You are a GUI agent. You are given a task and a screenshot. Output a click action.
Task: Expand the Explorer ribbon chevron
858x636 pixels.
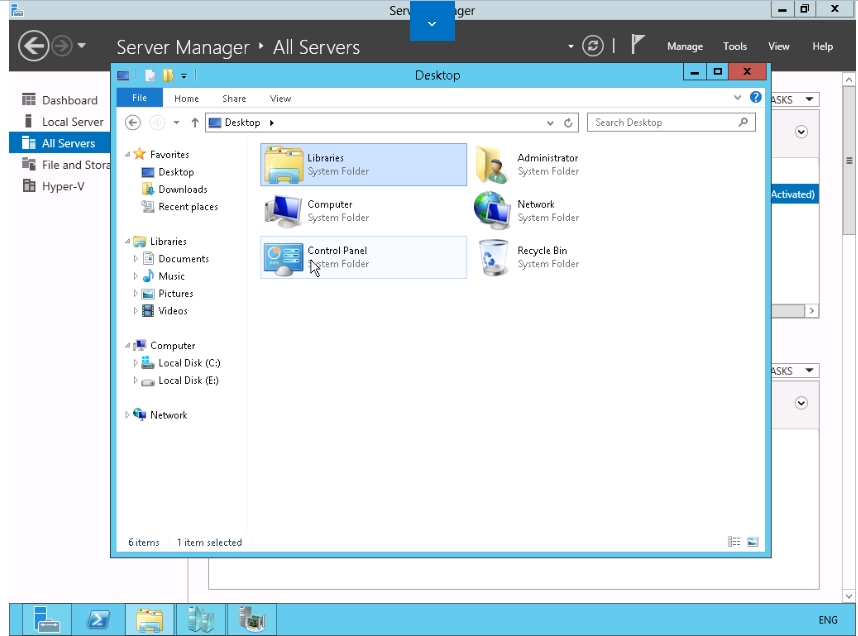coord(738,97)
